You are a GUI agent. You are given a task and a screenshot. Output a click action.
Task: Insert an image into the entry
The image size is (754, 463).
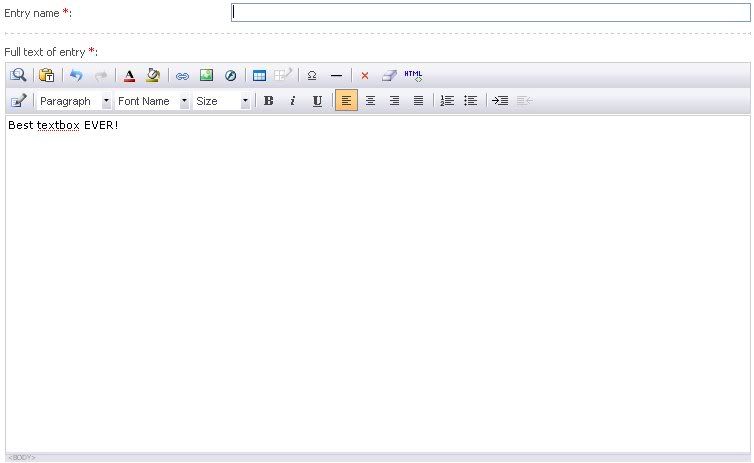click(x=206, y=75)
